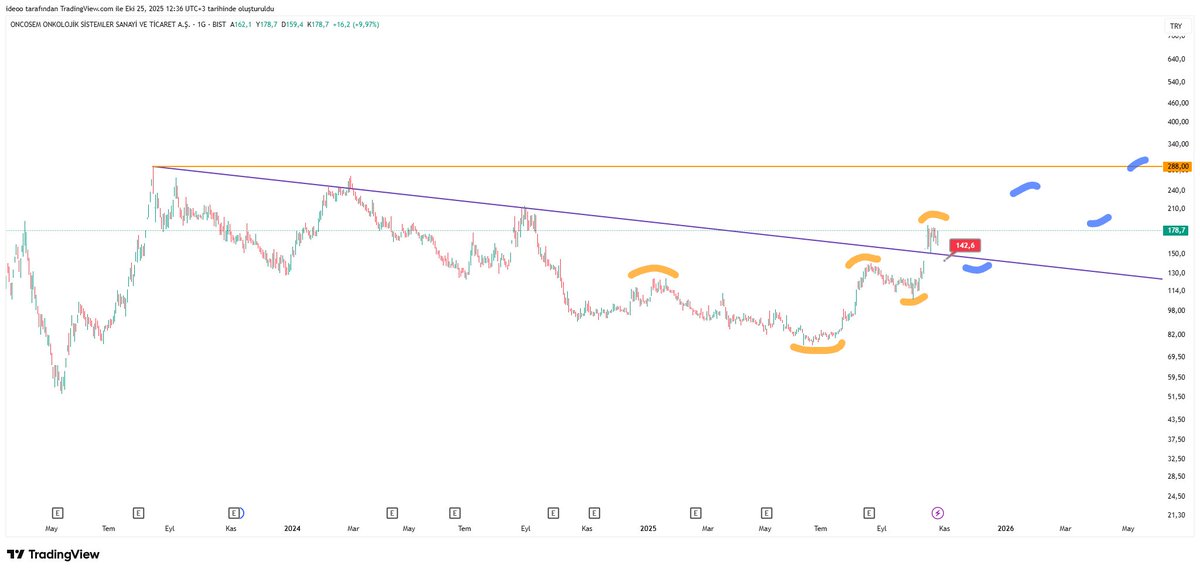Click the 43,50 price axis label
The width and height of the screenshot is (1200, 572).
(1176, 419)
